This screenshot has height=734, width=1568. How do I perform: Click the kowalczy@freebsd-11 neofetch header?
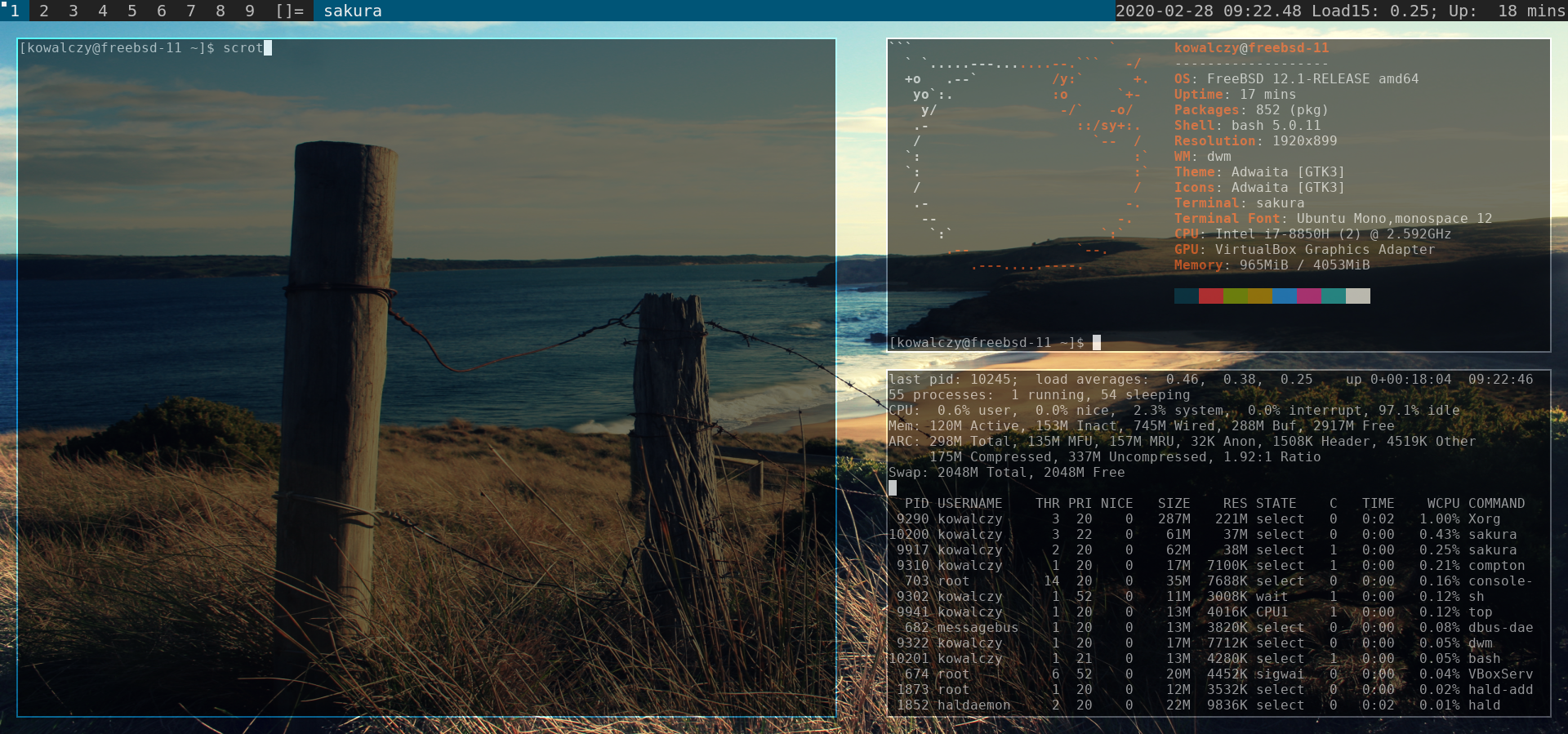pos(1251,47)
